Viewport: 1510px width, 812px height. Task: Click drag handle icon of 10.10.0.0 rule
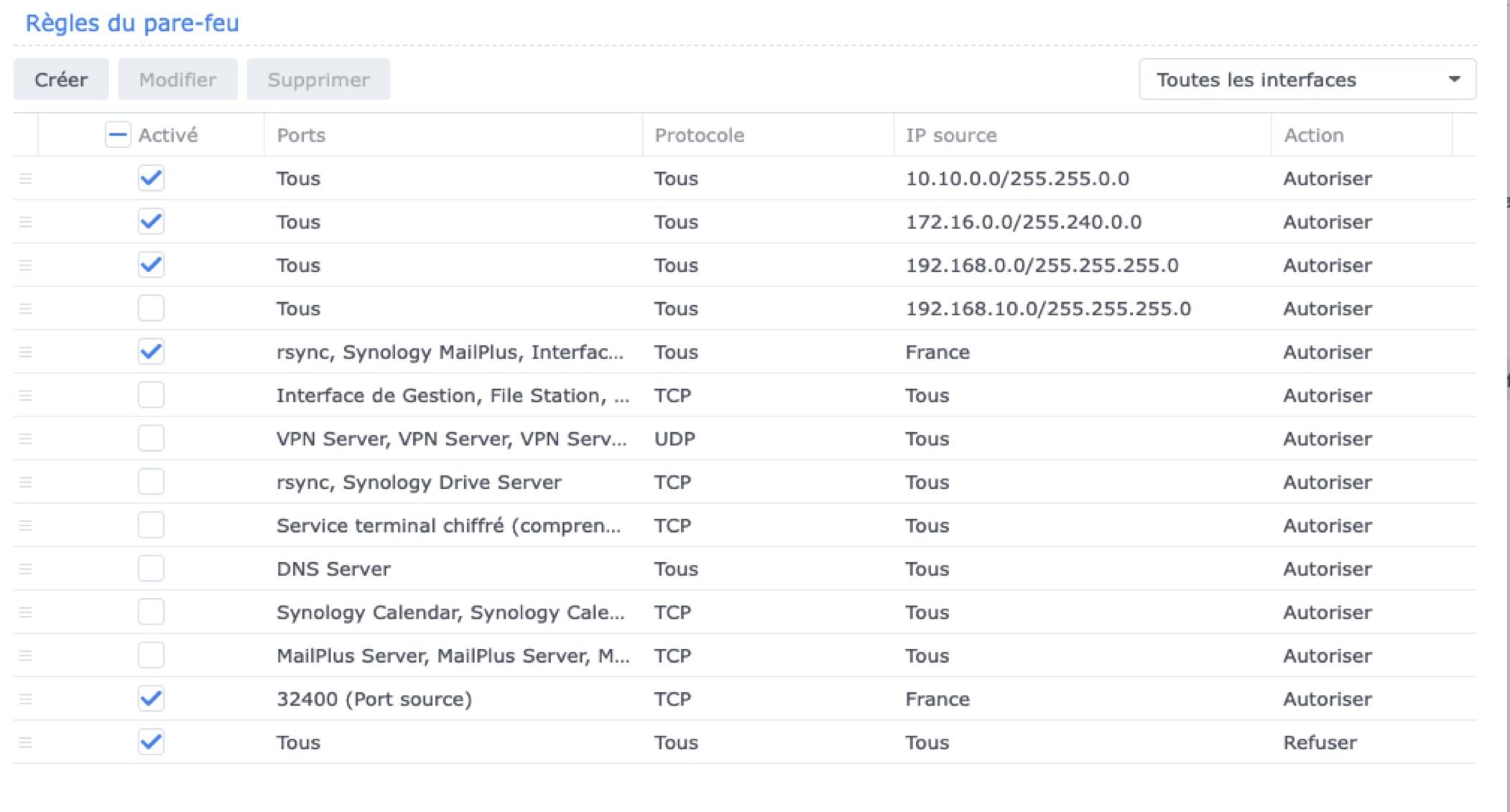(25, 178)
